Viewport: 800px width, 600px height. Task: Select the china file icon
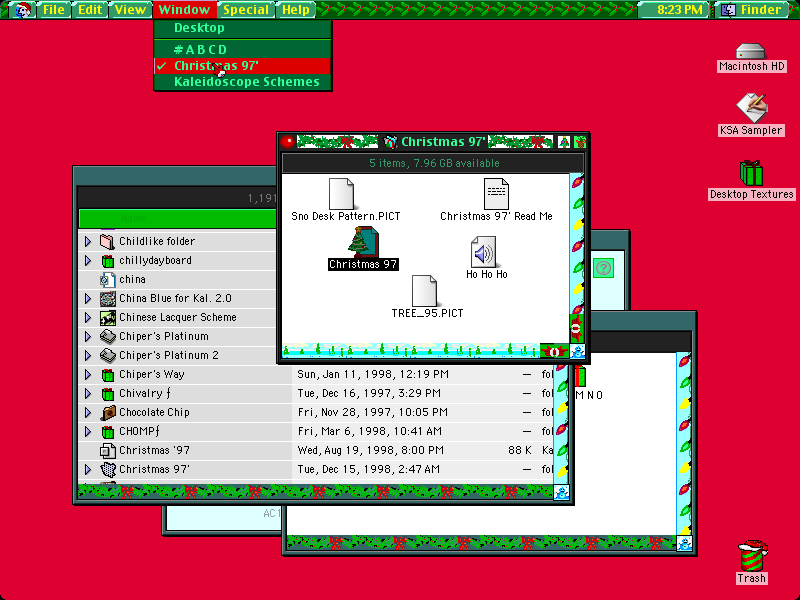tap(107, 280)
